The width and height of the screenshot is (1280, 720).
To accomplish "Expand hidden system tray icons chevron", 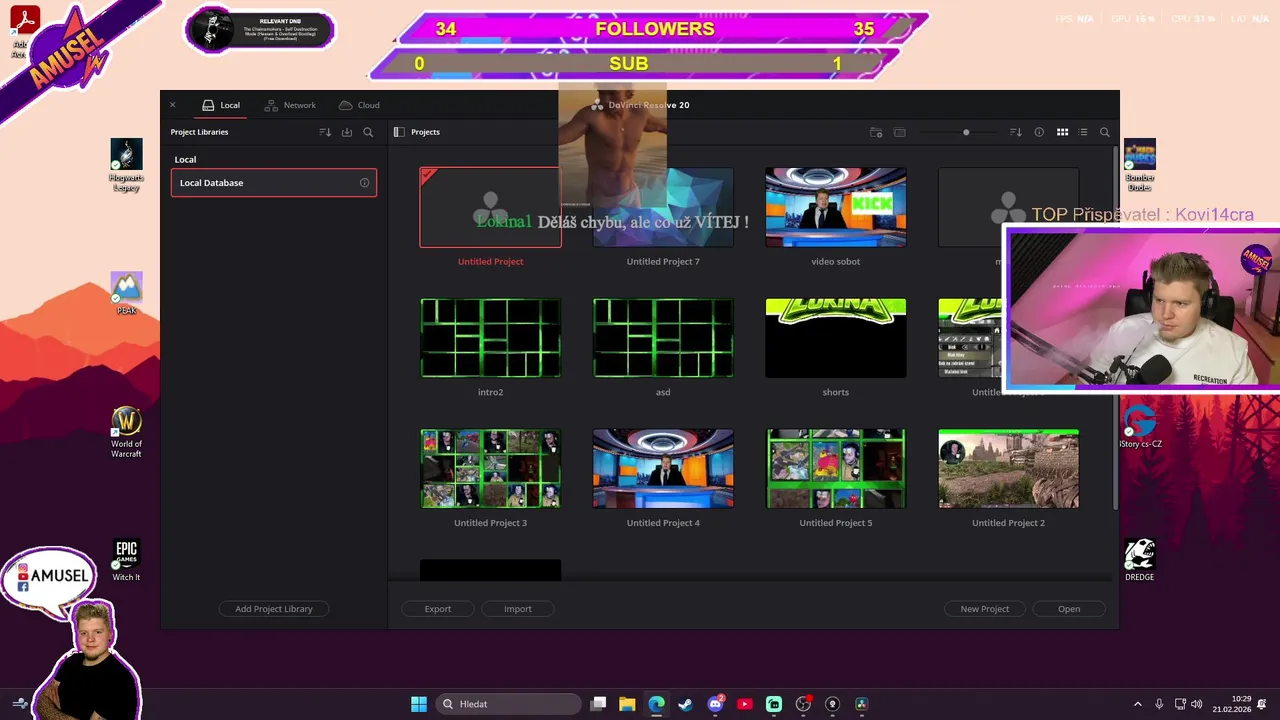I will tap(1137, 704).
